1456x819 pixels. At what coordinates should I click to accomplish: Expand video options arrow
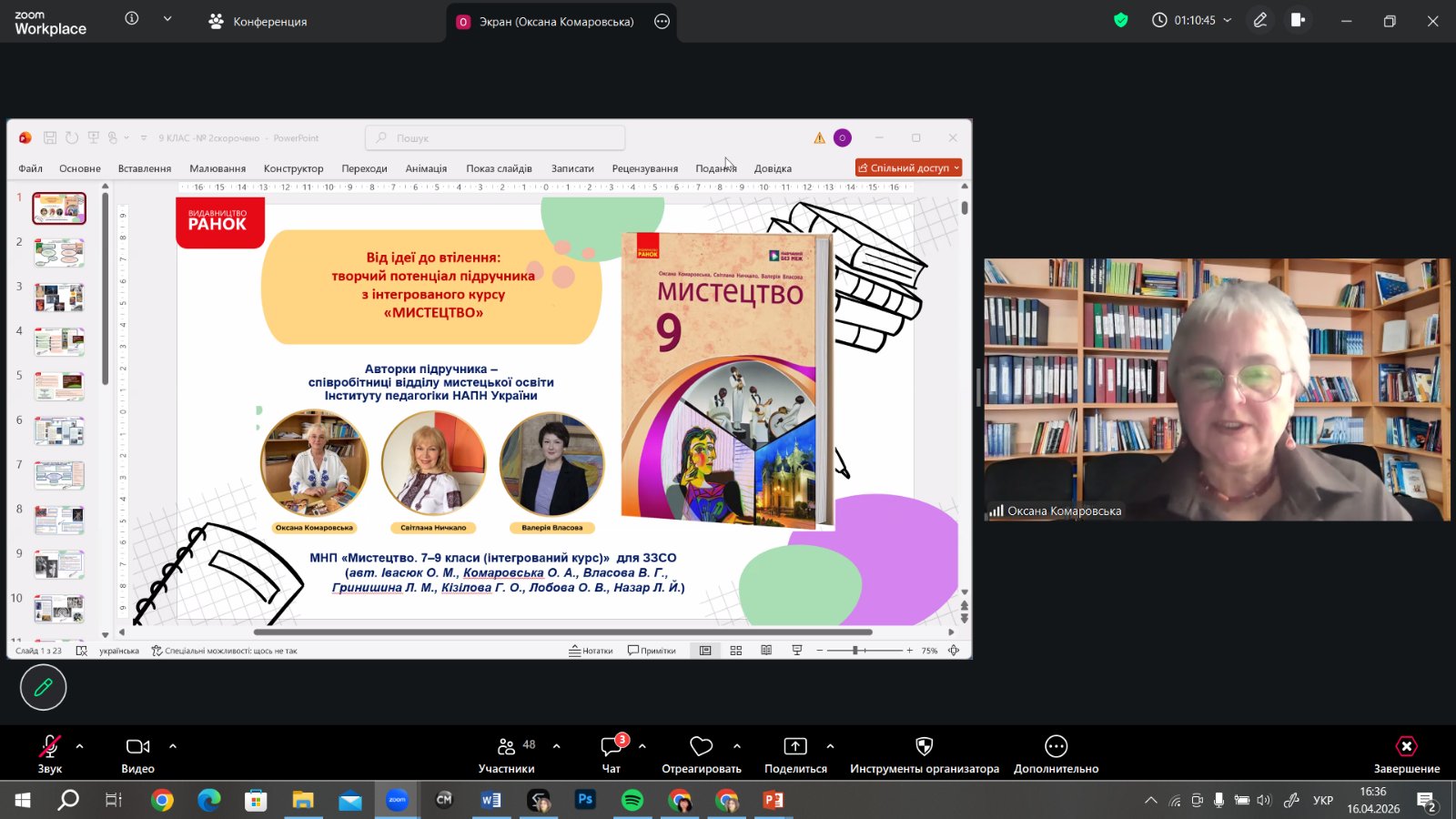[173, 746]
